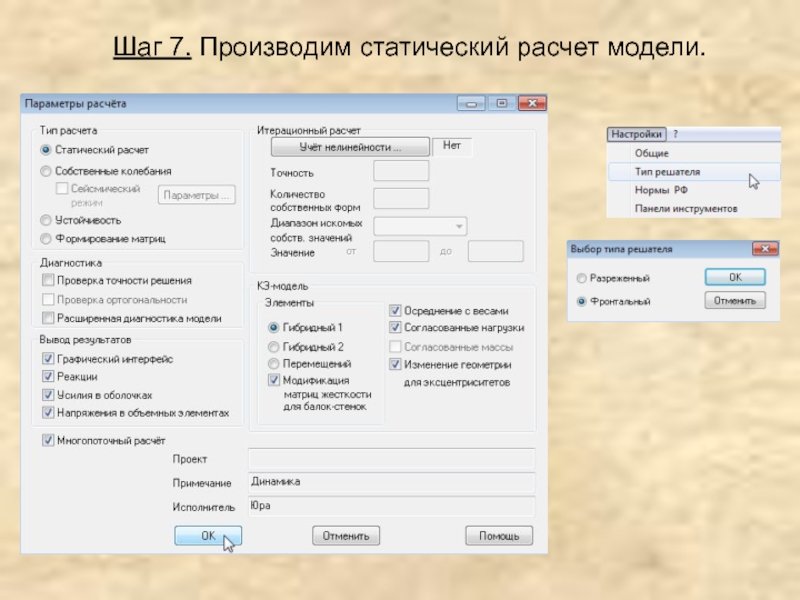Screen dimensions: 800x600
Task: Select the Разреженный solver type
Action: pyautogui.click(x=581, y=278)
